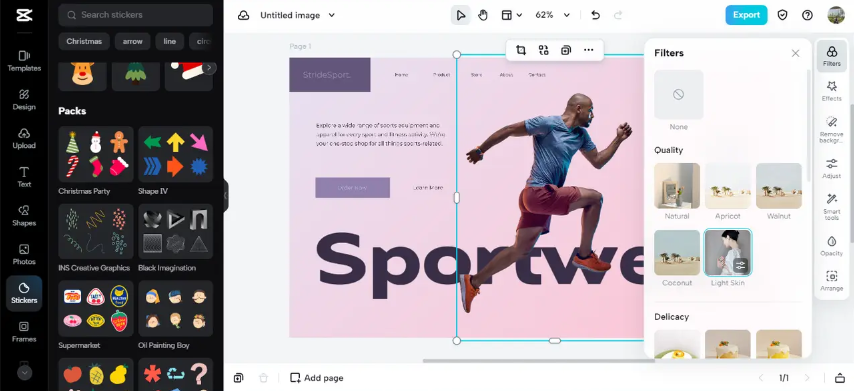Expand more sidebar tools chevron
Viewport: 854px width, 391px height.
(25, 373)
